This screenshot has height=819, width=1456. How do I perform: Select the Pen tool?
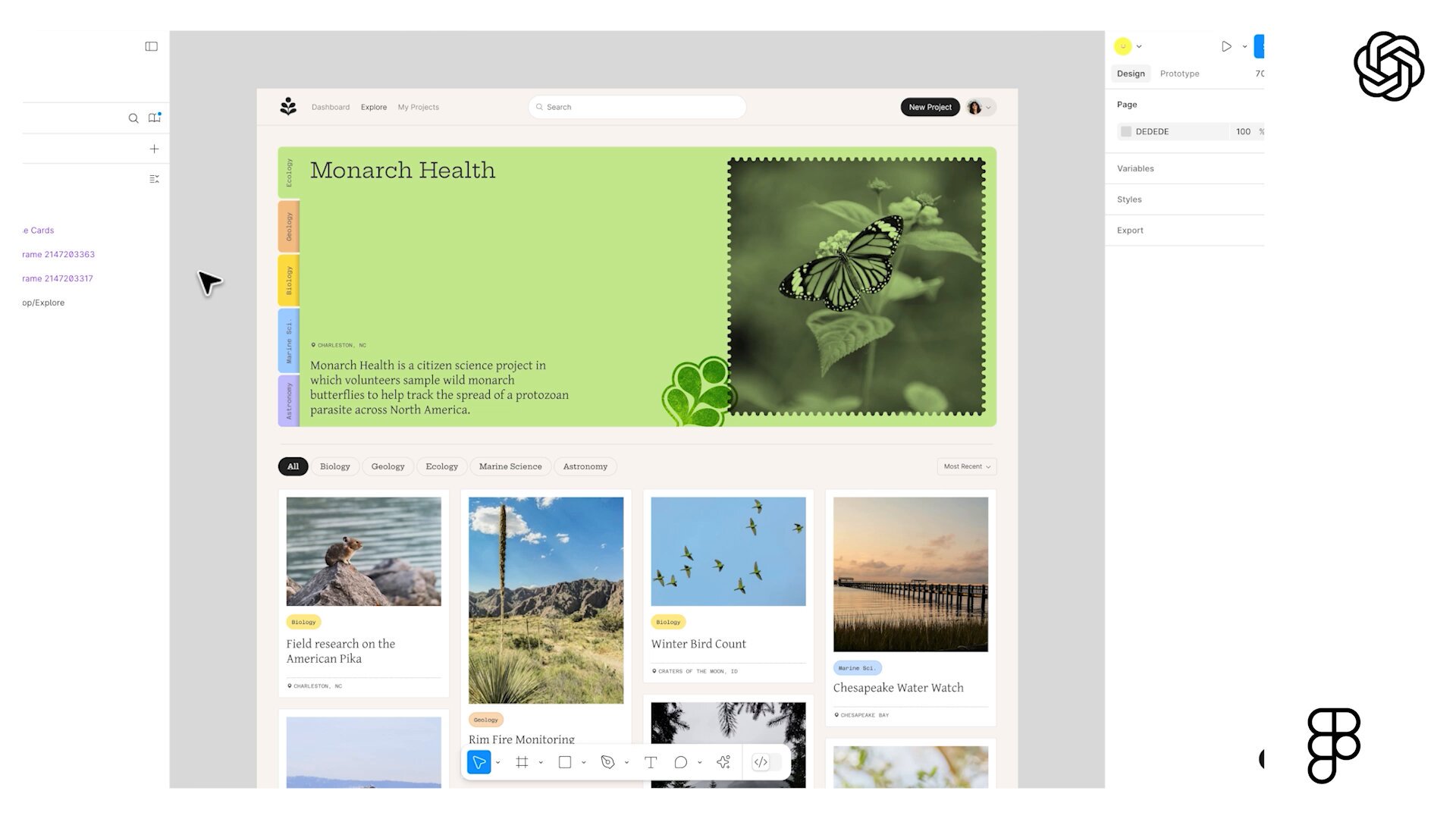coord(607,762)
